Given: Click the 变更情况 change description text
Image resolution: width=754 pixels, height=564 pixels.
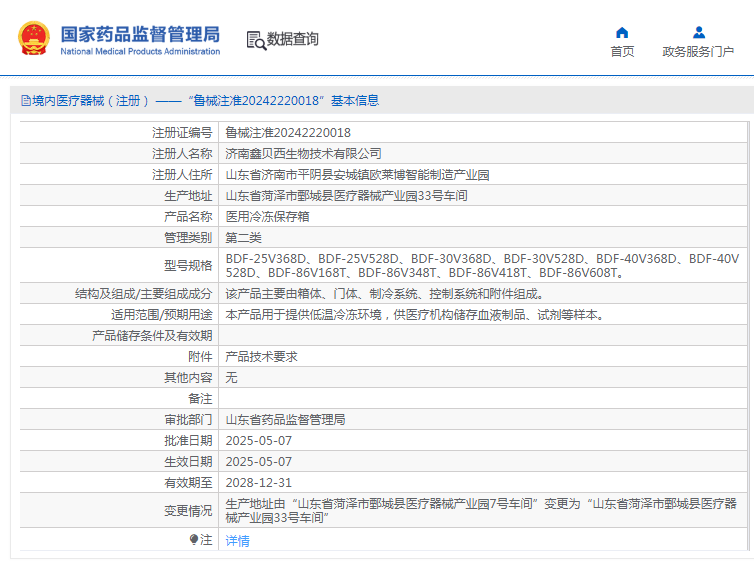Looking at the screenshot, I should pos(481,511).
